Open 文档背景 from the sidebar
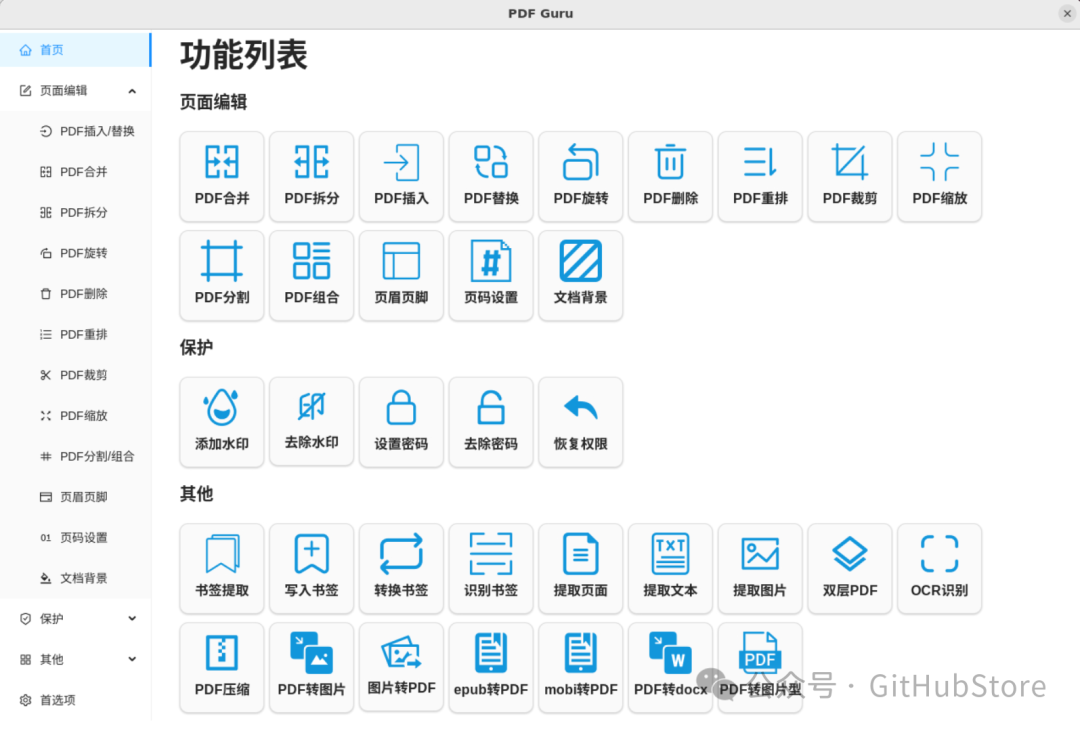Screen dimensions: 1080x729 pyautogui.click(x=76, y=578)
